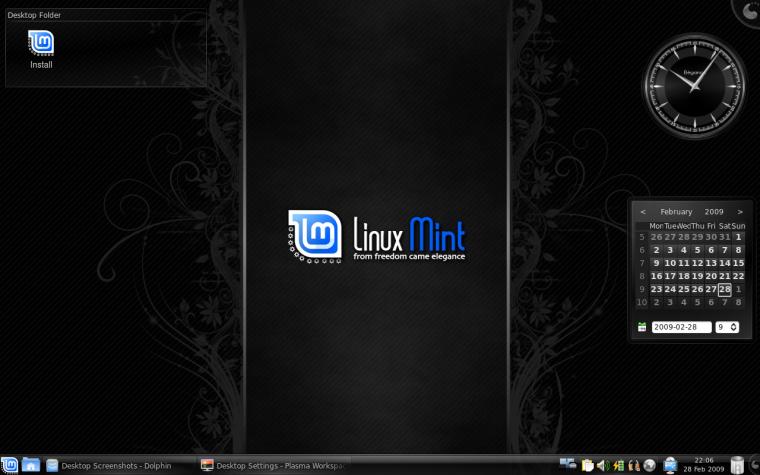Select February 23 in the calendar
This screenshot has height=475, width=760.
point(656,289)
